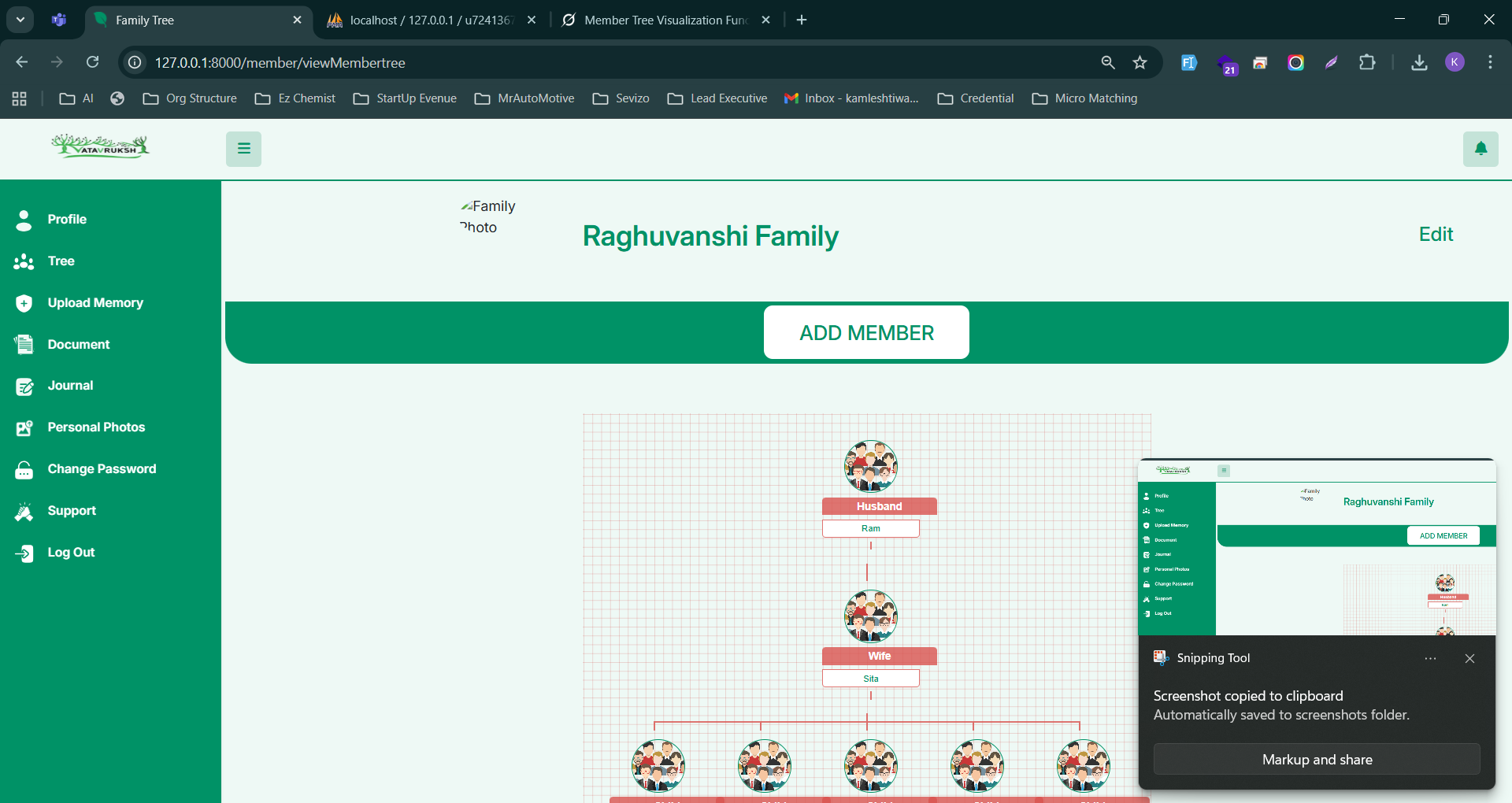Toggle the hamburger sidebar menu button
The height and width of the screenshot is (803, 1512).
click(243, 149)
